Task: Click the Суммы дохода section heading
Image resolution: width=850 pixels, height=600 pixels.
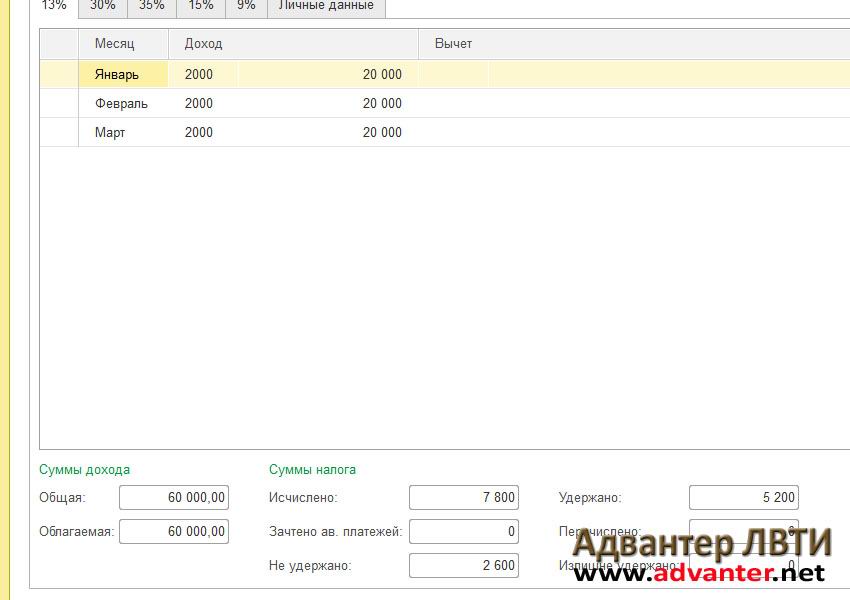Action: (85, 469)
